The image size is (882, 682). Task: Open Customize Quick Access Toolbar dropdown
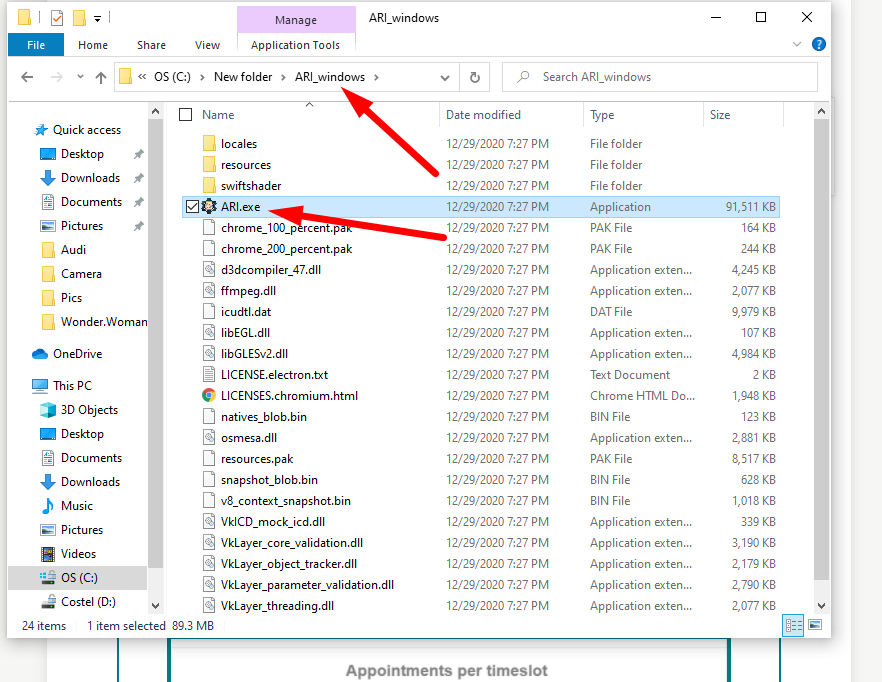click(97, 19)
